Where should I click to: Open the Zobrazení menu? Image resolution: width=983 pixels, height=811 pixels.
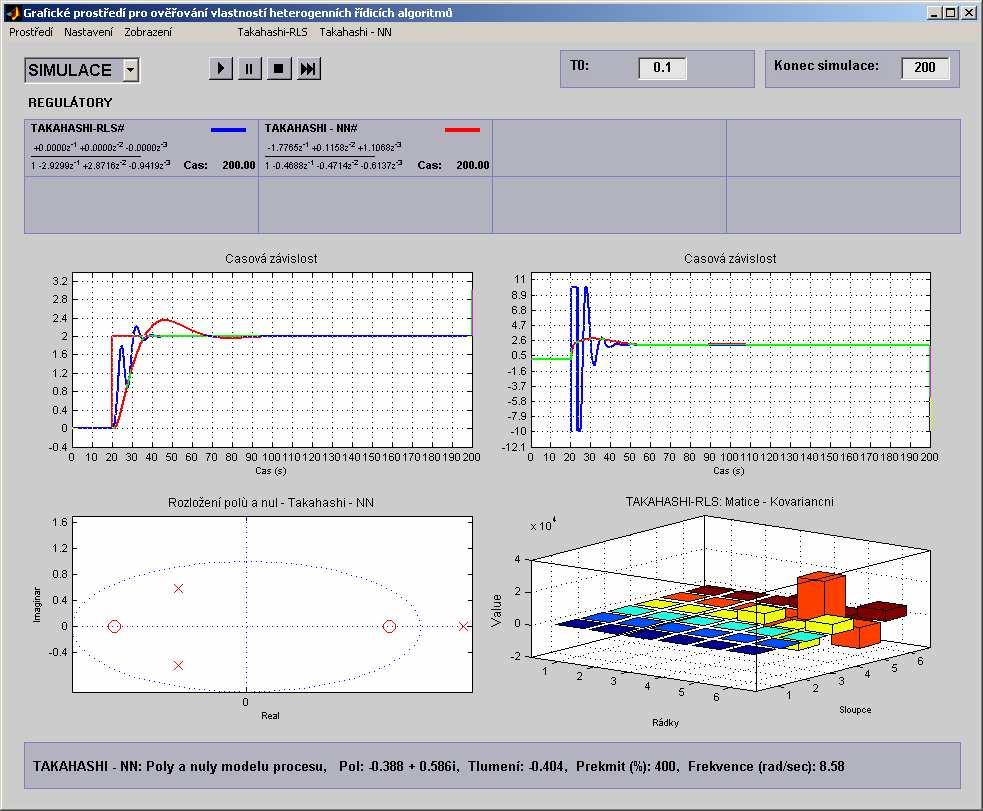click(148, 32)
